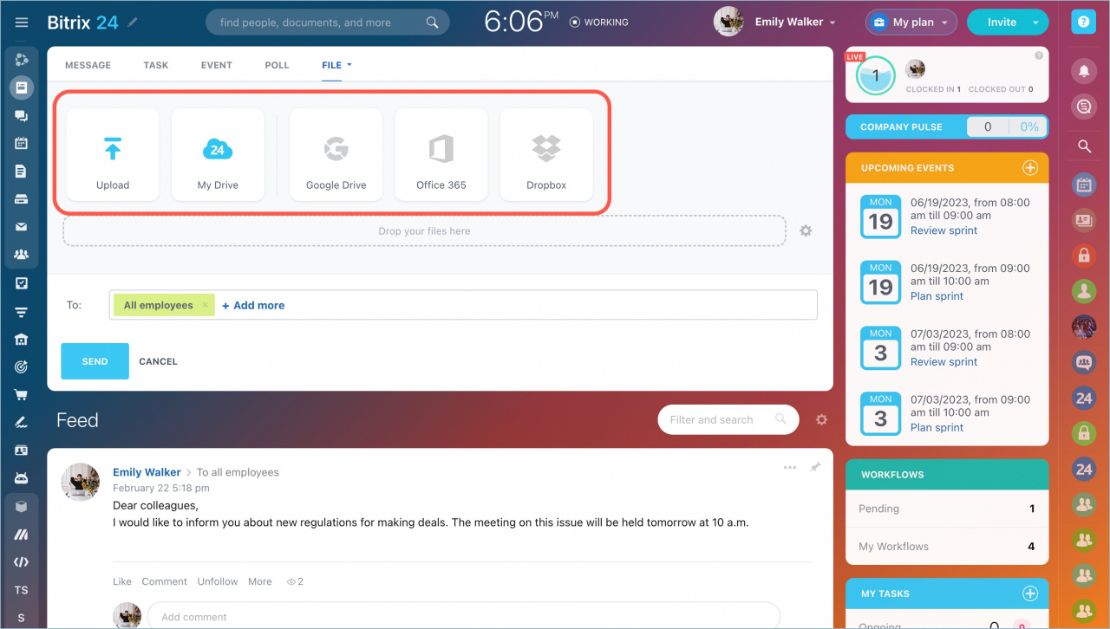Click + Add more recipients
1110x629 pixels.
tap(253, 305)
